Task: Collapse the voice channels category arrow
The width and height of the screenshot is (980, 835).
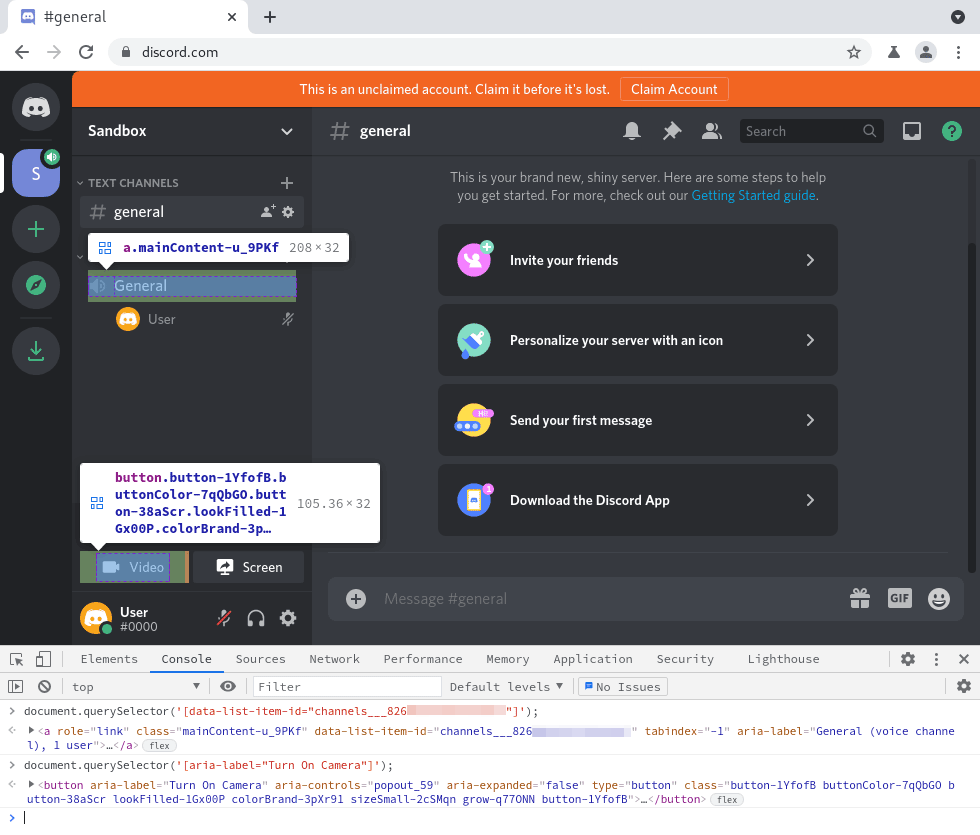Action: click(x=80, y=257)
